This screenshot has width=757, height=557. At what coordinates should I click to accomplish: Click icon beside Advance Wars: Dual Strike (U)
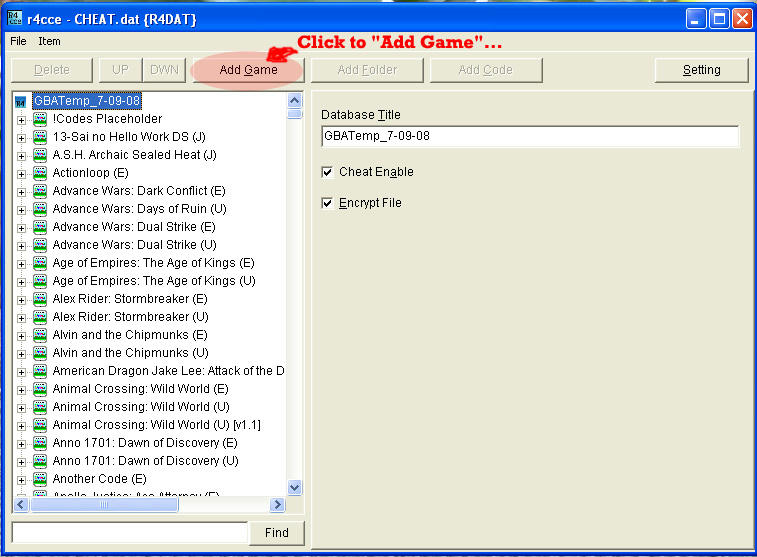40,245
